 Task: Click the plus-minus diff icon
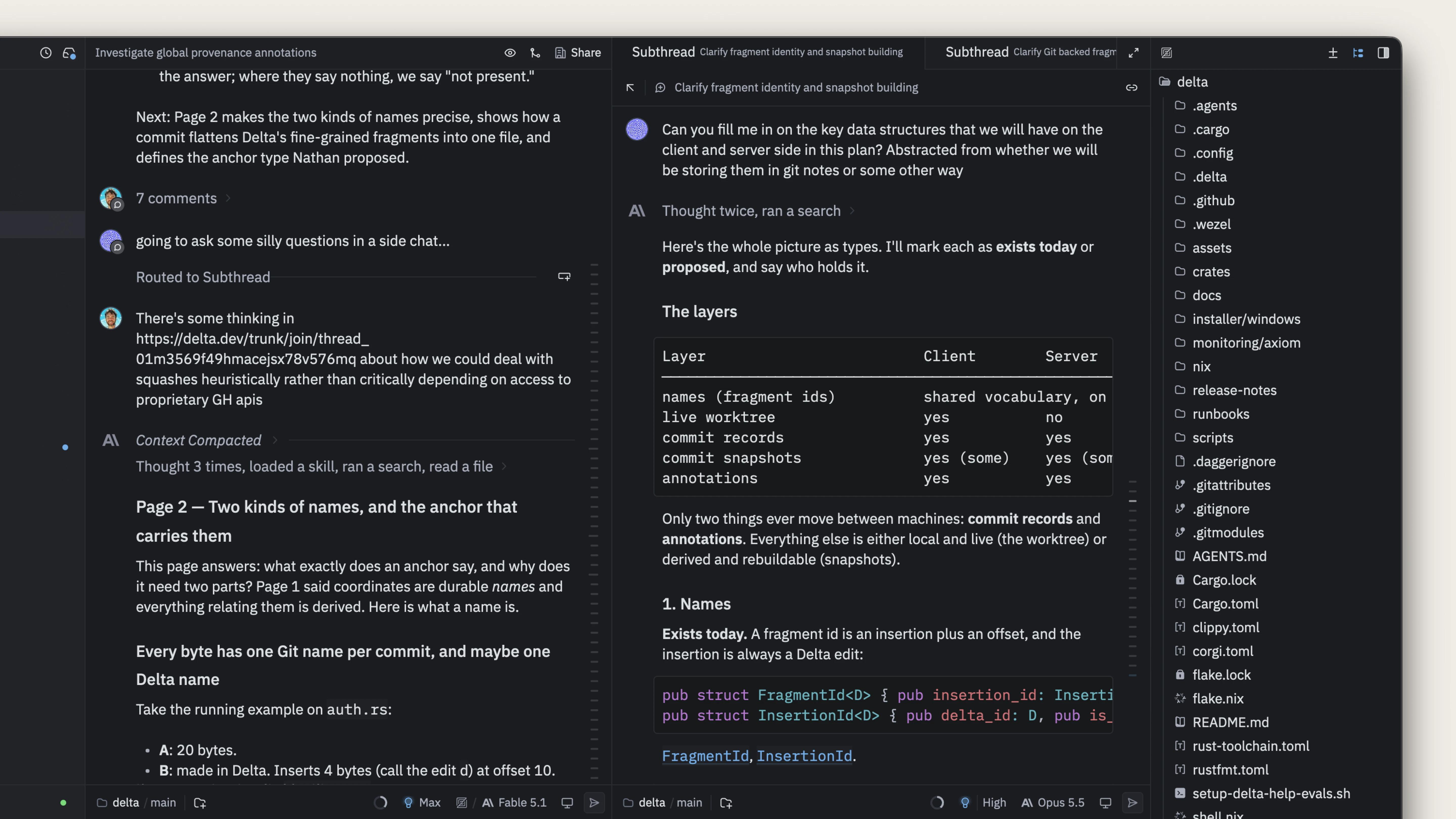pyautogui.click(x=1333, y=53)
